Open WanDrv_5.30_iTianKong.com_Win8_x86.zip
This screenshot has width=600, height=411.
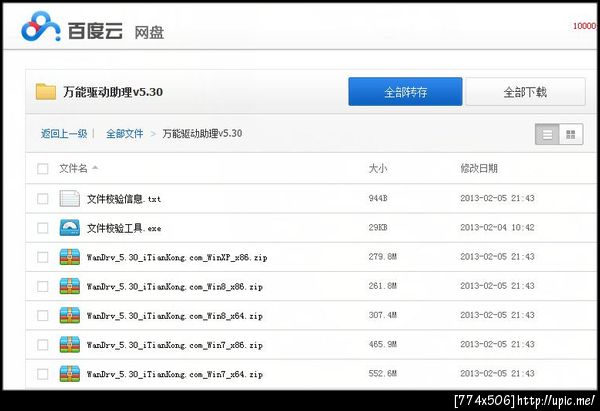point(174,286)
